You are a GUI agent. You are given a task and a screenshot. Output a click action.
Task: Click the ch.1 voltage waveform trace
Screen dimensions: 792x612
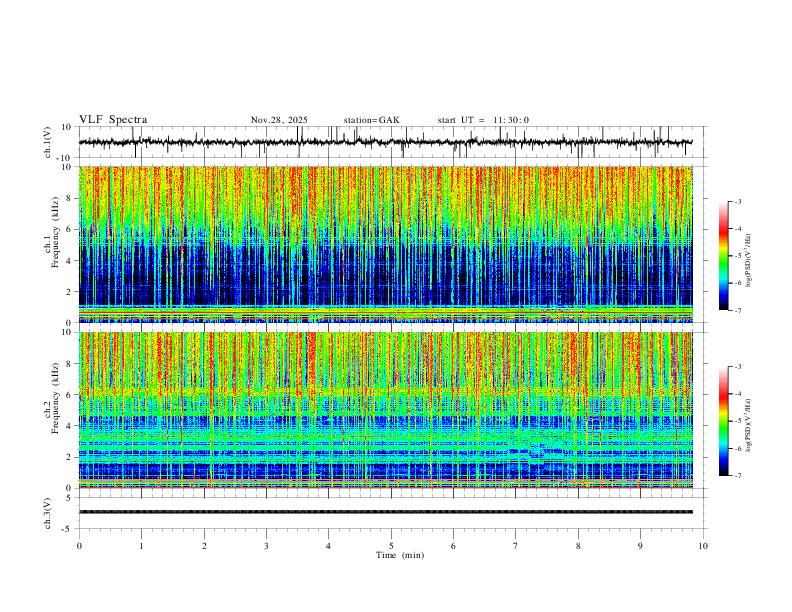click(x=385, y=142)
